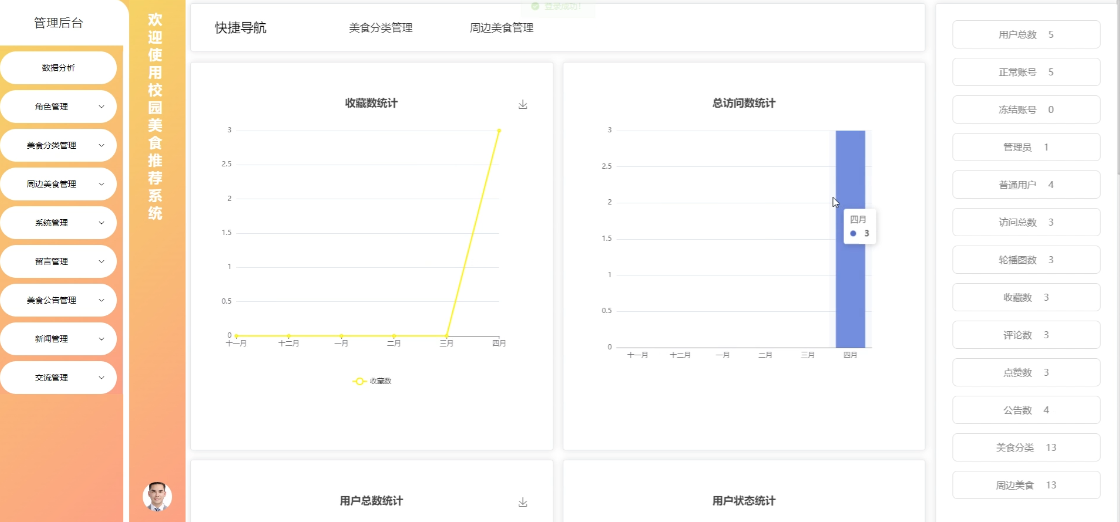The width and height of the screenshot is (1120, 522).
Task: Expand the 交流管理 menu chevron
Action: (101, 378)
